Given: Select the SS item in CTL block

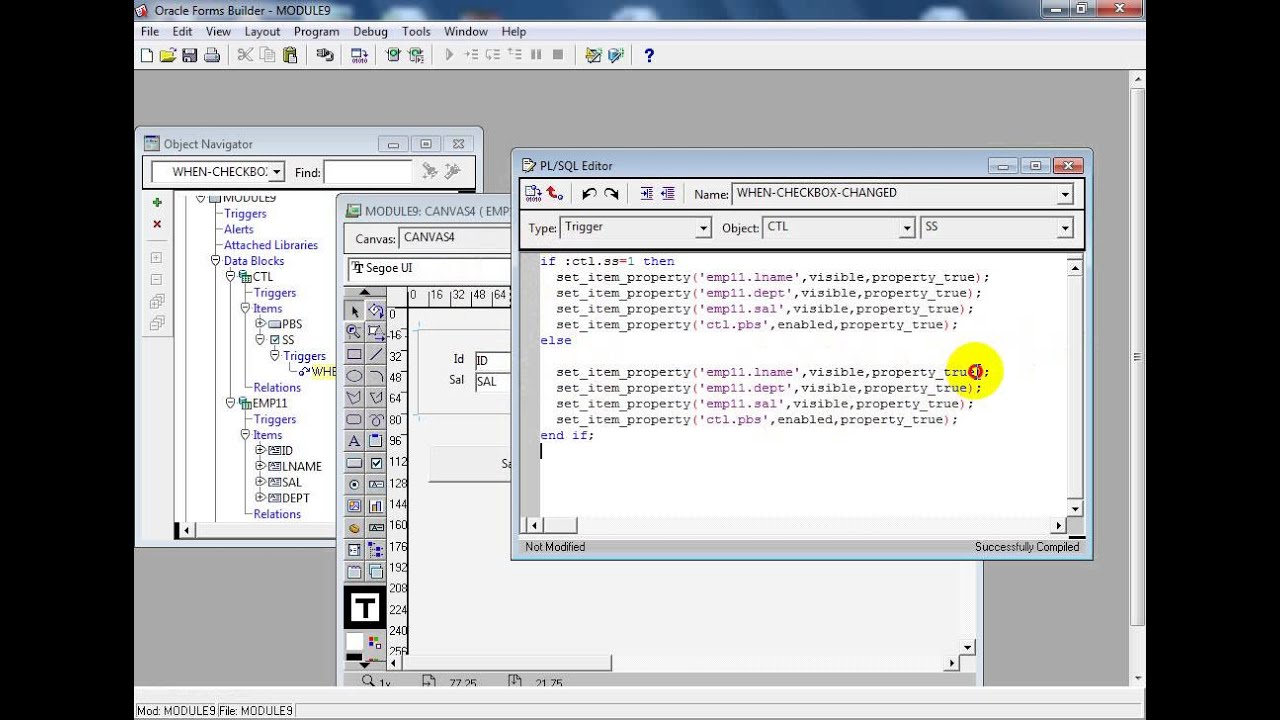Looking at the screenshot, I should [x=288, y=340].
